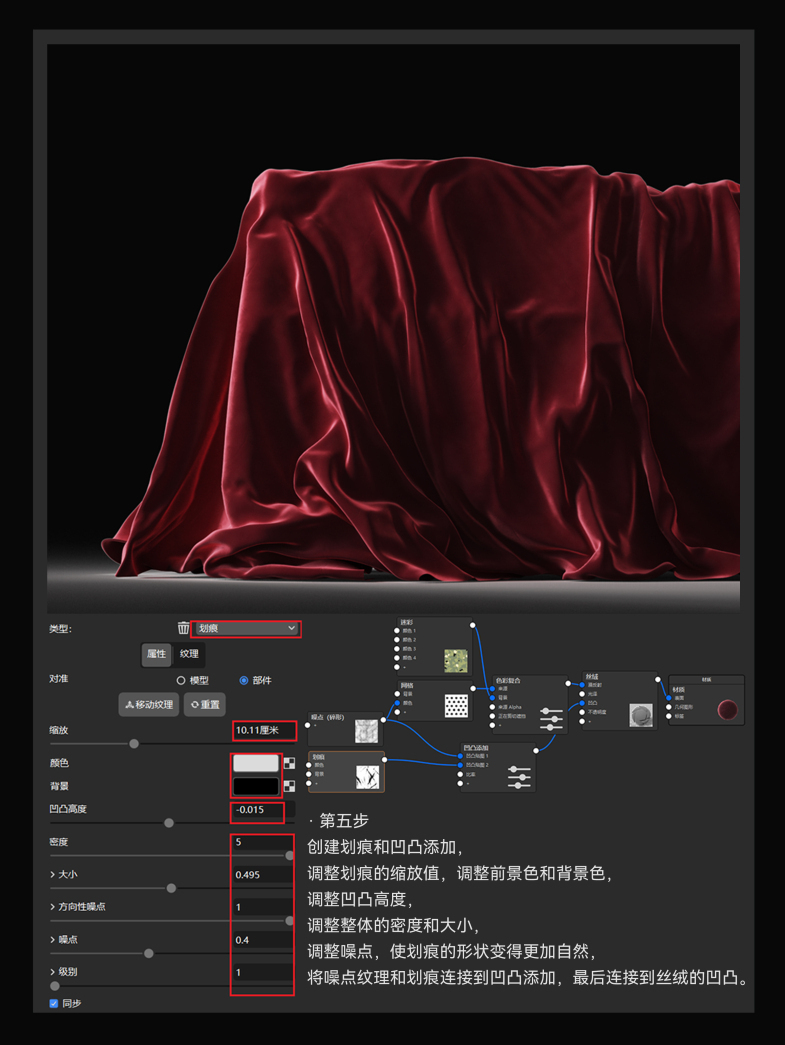Image resolution: width=785 pixels, height=1045 pixels.
Task: Click the color texture checkerboard icon
Action: pyautogui.click(x=290, y=763)
